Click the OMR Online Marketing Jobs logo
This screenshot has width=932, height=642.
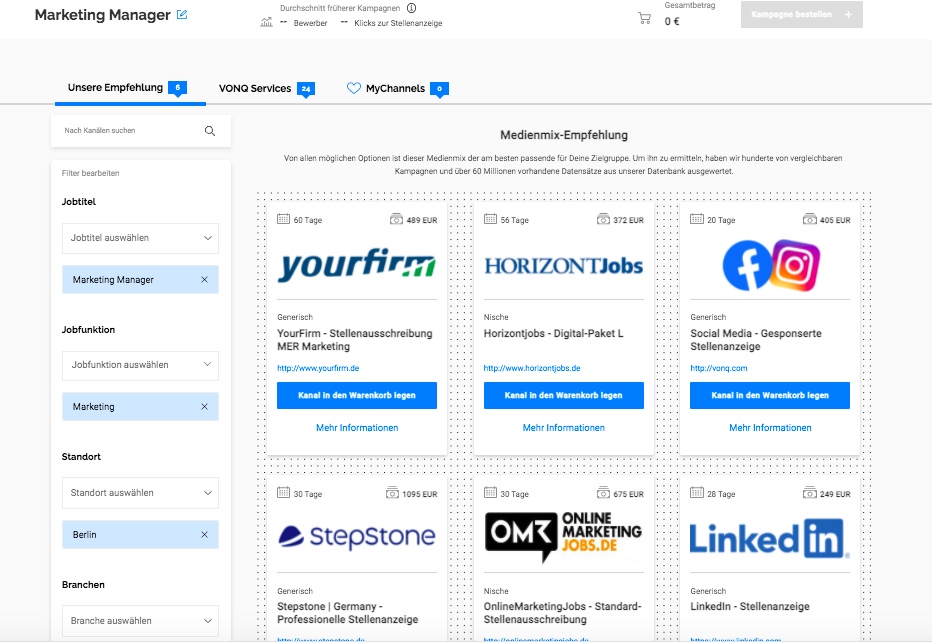(x=563, y=537)
